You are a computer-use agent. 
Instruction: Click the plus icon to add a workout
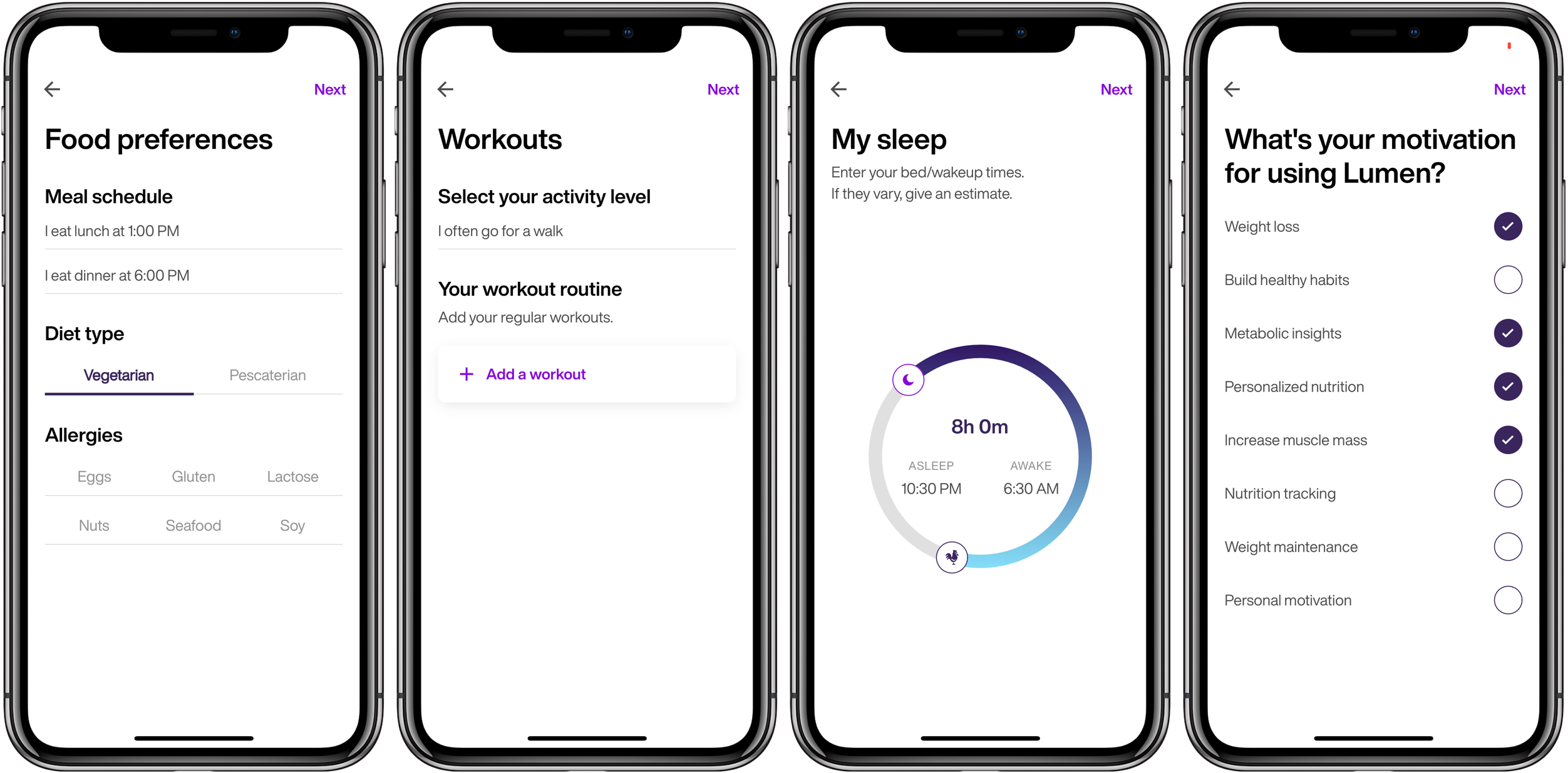point(467,374)
